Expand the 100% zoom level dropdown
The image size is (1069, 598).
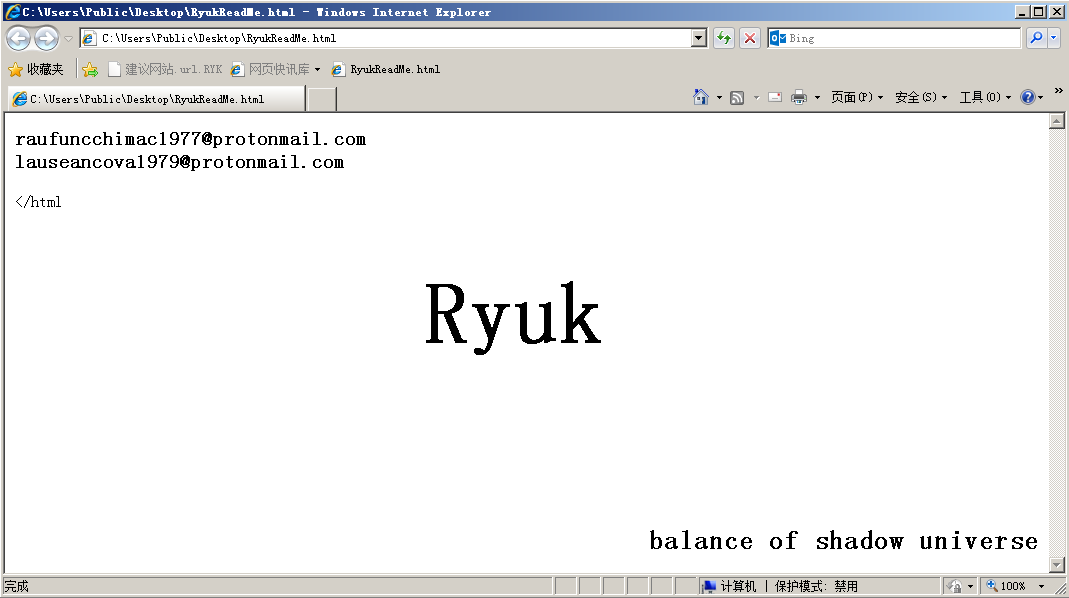tap(1041, 587)
